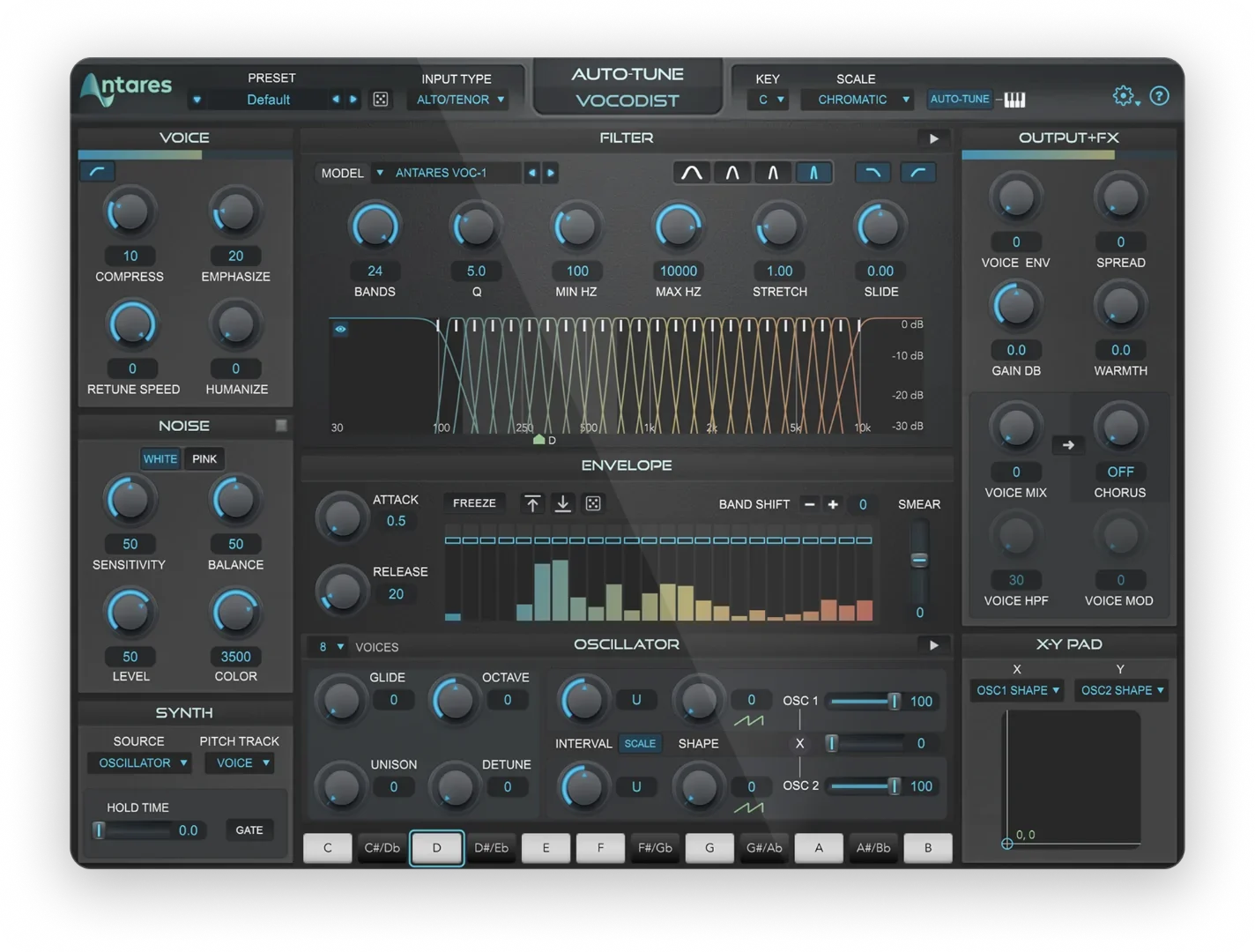
Task: Toggle the AUTO-TUNE button
Action: click(960, 100)
